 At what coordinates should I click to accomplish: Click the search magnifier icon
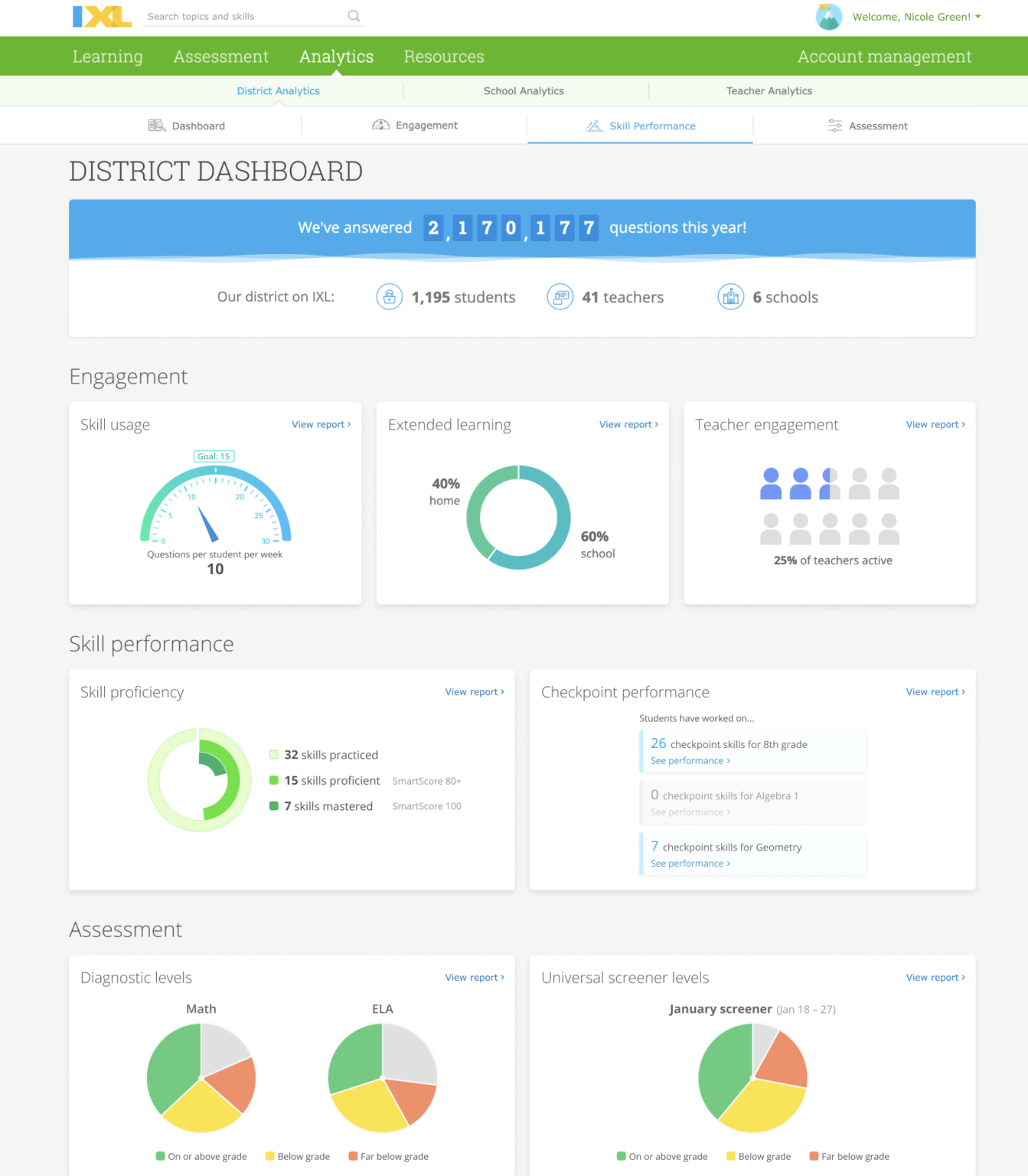[354, 15]
